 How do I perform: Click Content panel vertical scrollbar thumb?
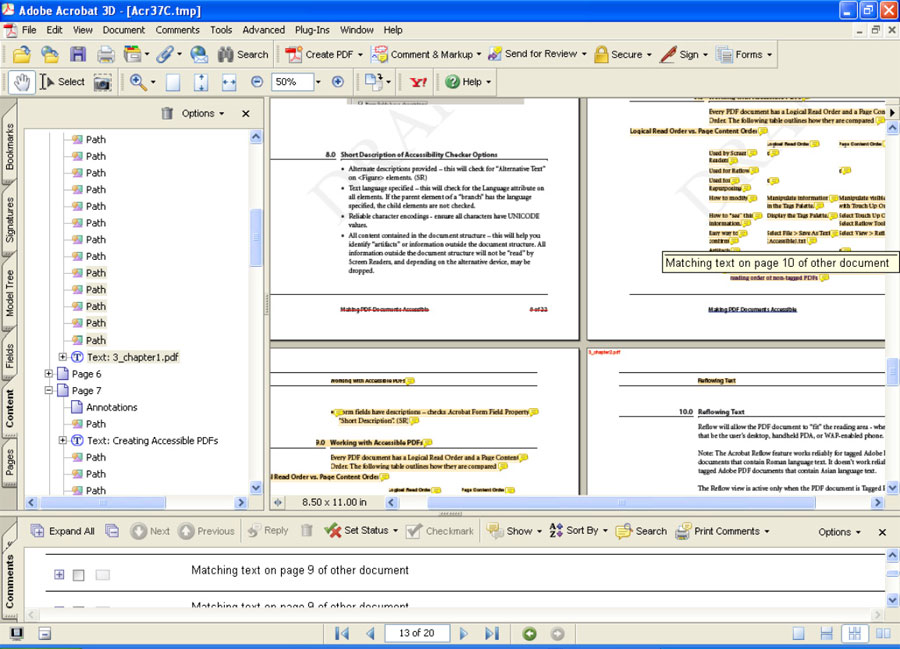256,238
